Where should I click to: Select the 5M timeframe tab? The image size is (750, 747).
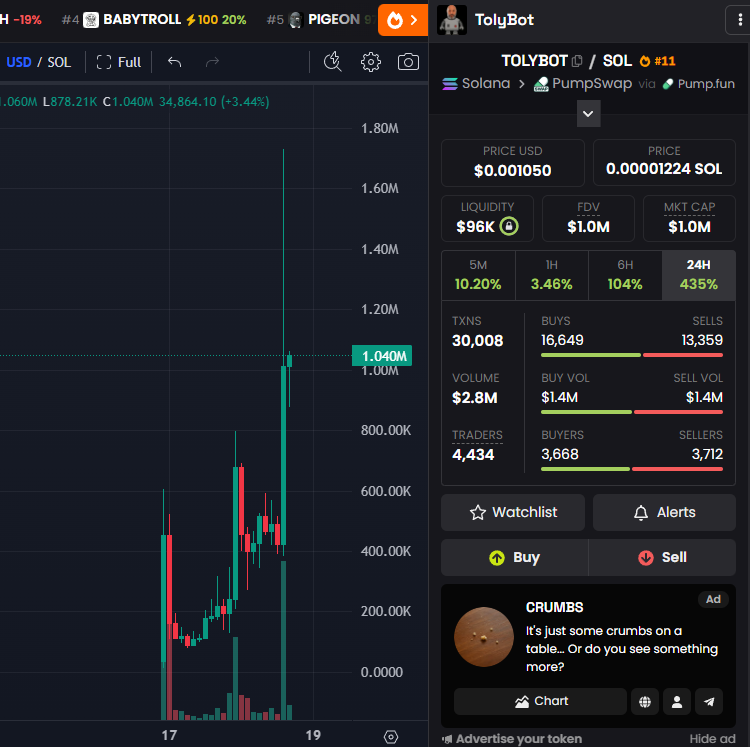[478, 275]
